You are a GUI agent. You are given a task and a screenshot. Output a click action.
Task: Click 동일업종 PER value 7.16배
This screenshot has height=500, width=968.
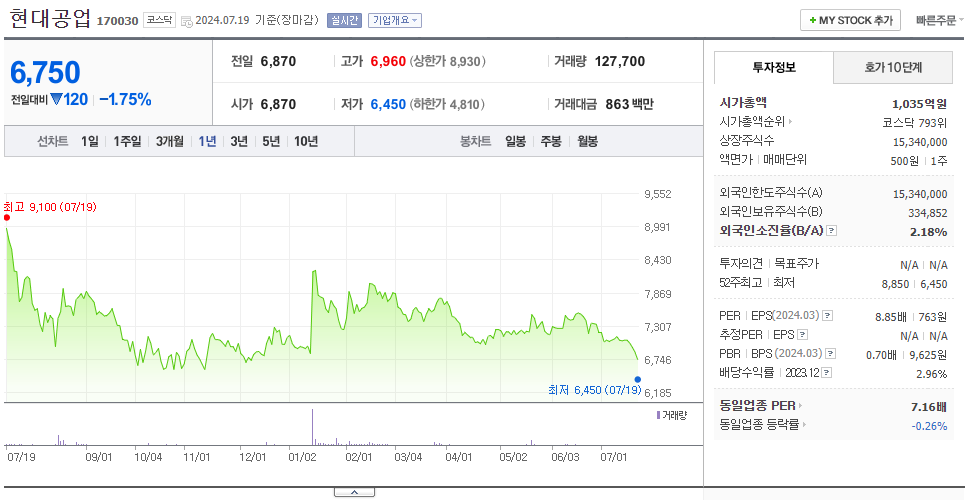pyautogui.click(x=929, y=407)
